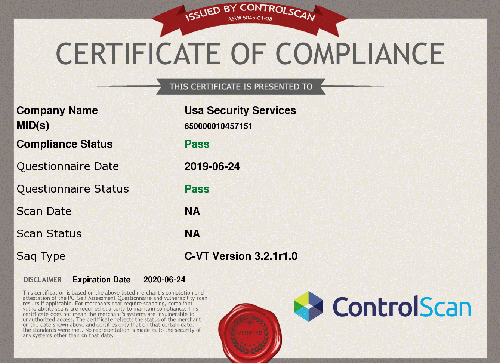Image resolution: width=500 pixels, height=363 pixels.
Task: Click the Scan Status NA value
Action: tap(192, 234)
